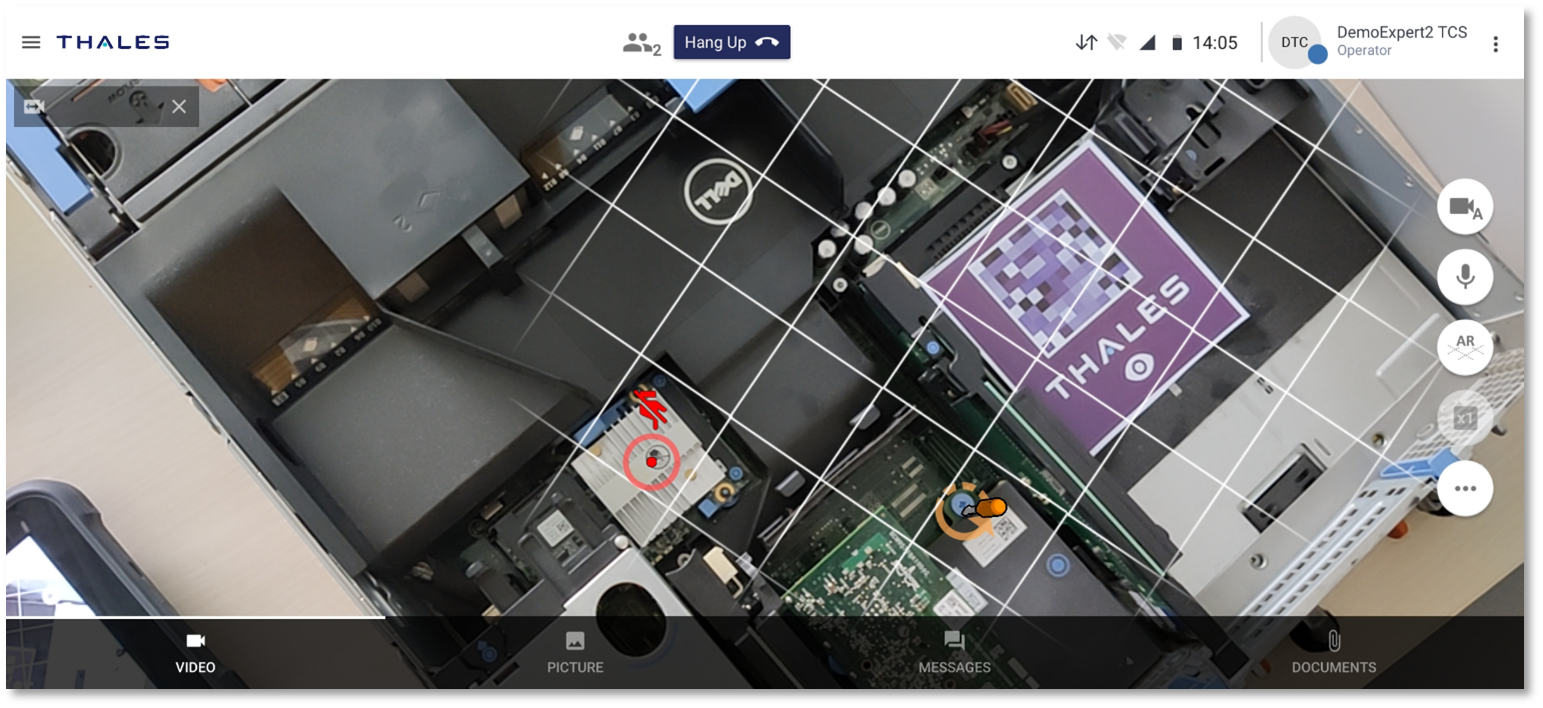Mute the microphone
The image size is (1543, 708).
pyautogui.click(x=1465, y=277)
